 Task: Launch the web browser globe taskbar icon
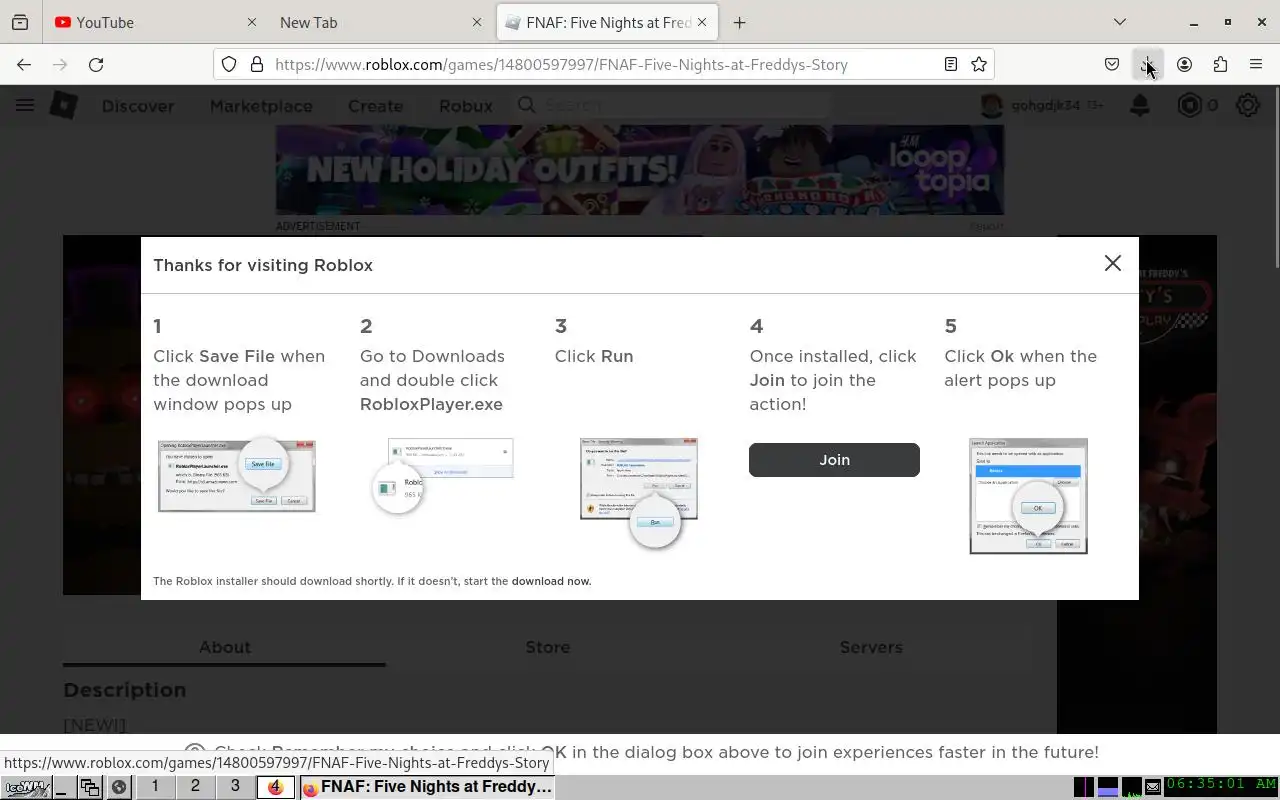coord(119,787)
